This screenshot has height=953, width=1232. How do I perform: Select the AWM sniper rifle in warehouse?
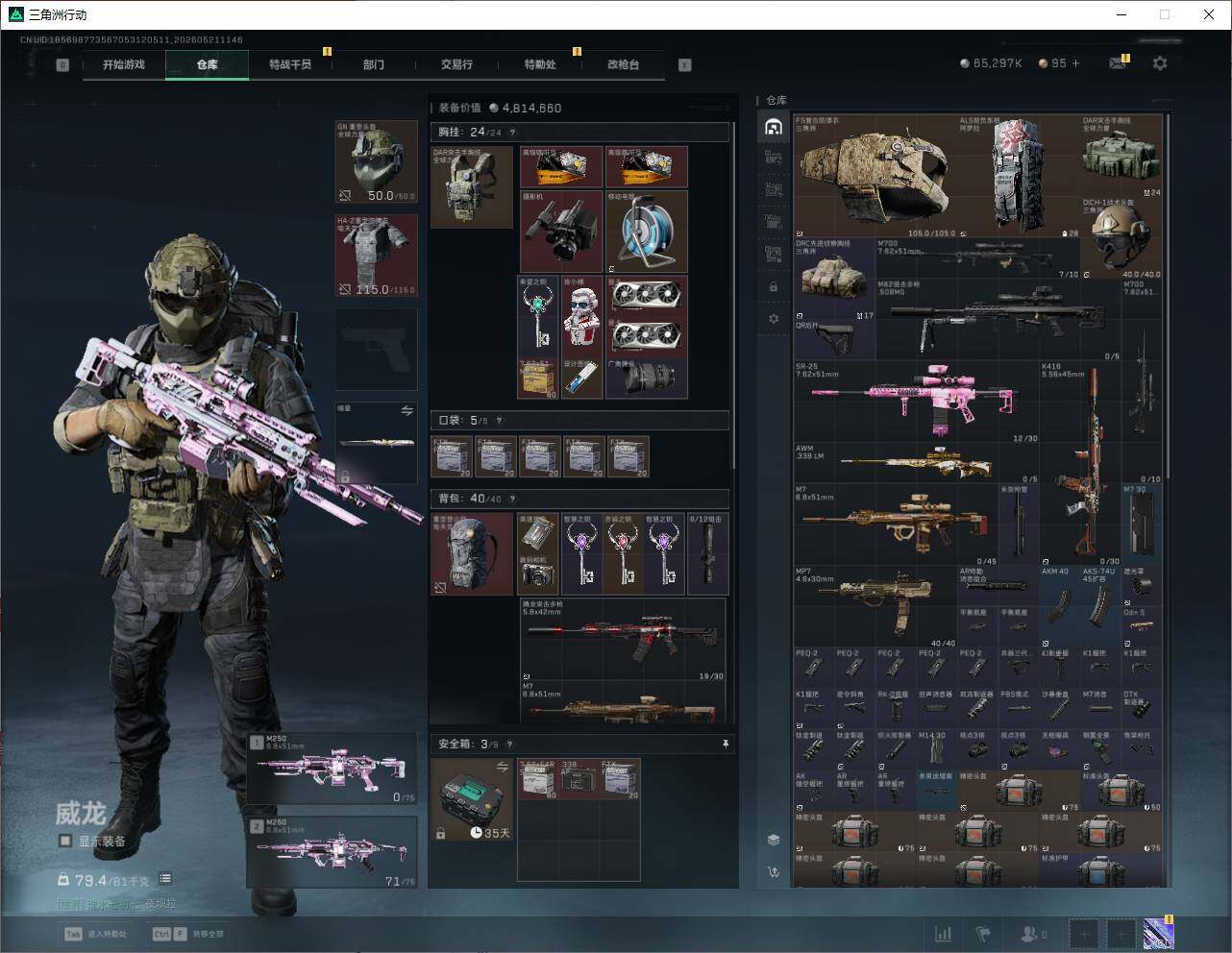[917, 464]
